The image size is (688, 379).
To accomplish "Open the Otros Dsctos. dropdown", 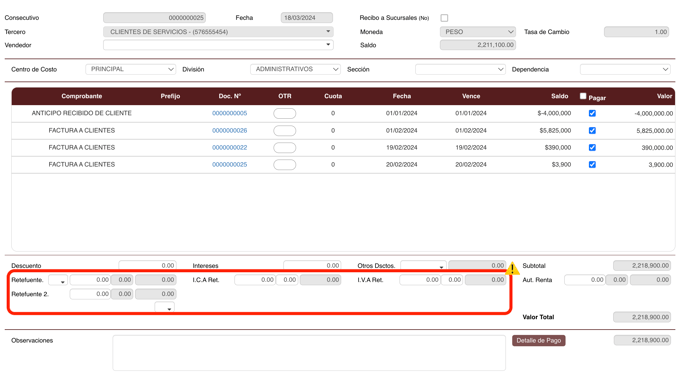I will pyautogui.click(x=423, y=265).
